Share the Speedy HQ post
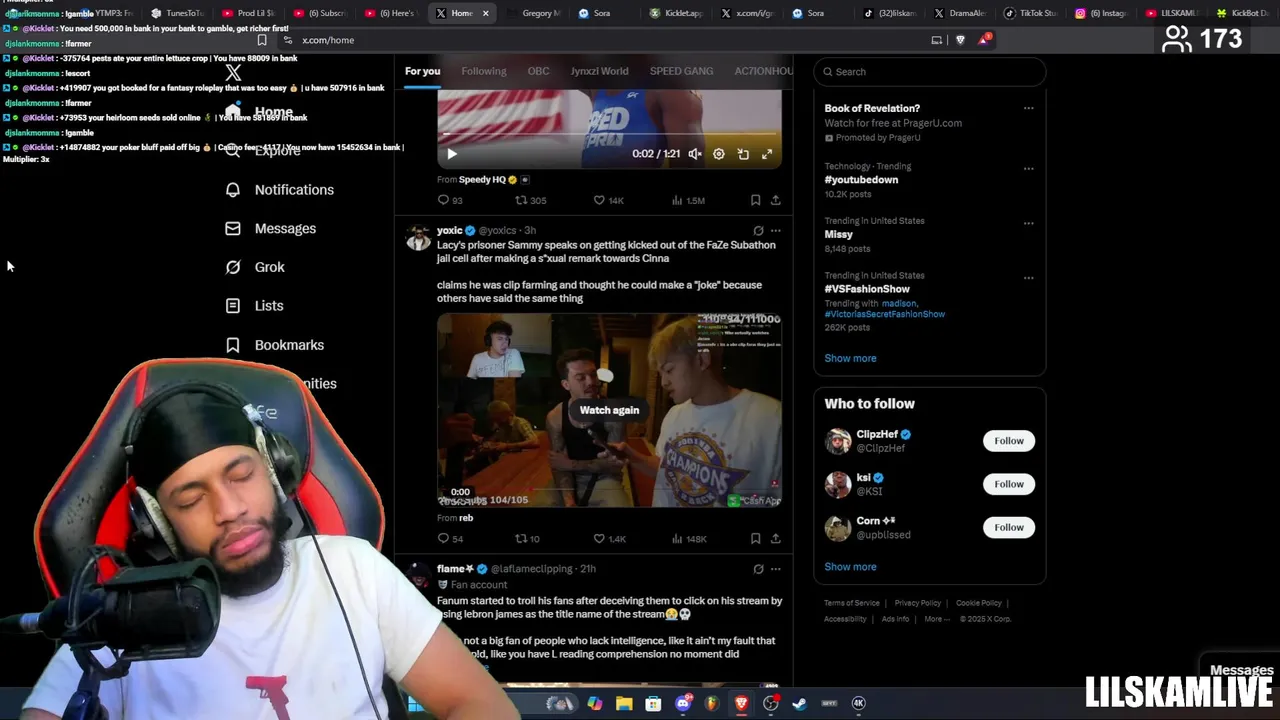The image size is (1280, 720). tap(775, 200)
